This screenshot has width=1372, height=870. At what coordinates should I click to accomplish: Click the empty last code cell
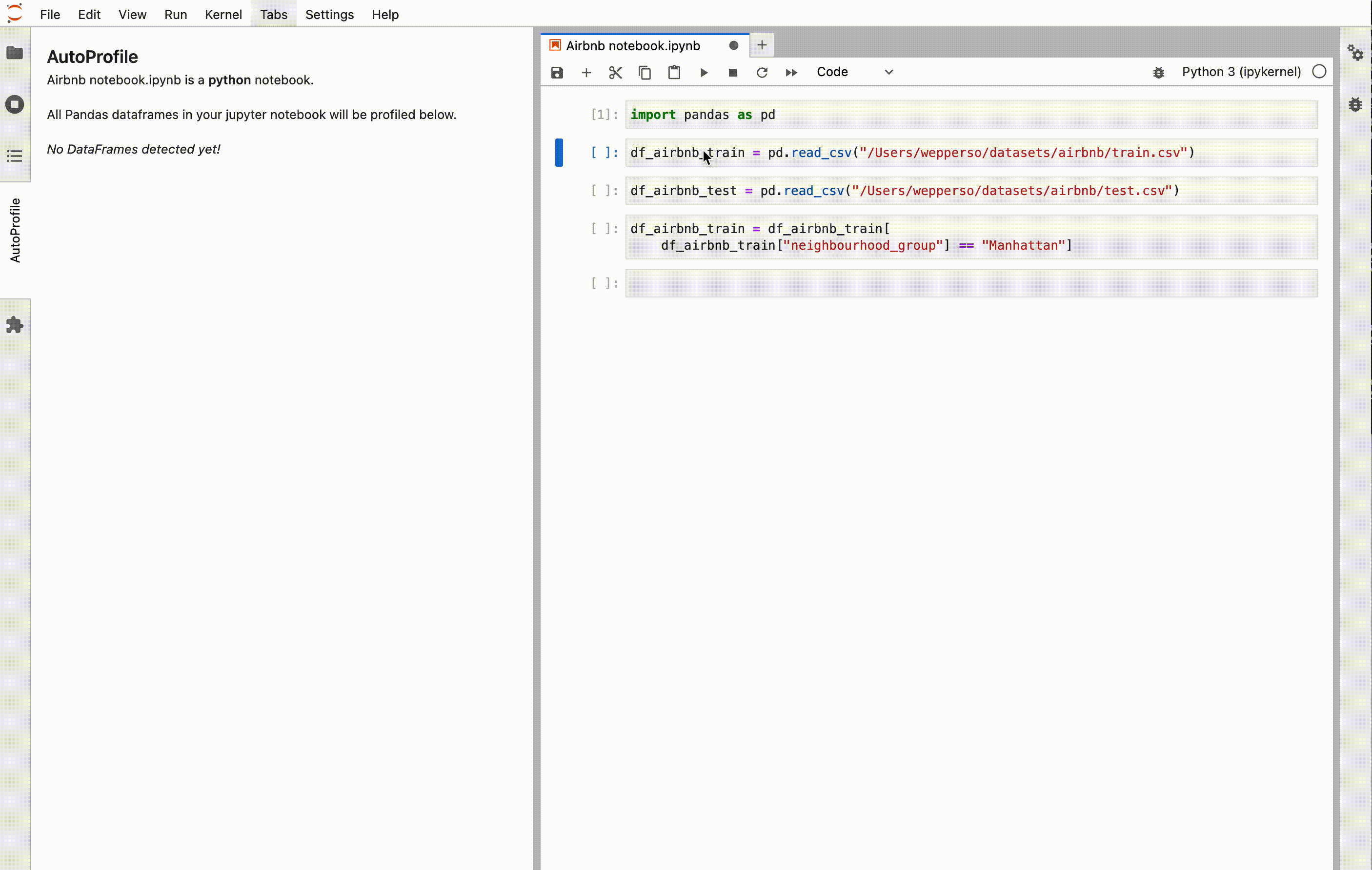(x=971, y=283)
